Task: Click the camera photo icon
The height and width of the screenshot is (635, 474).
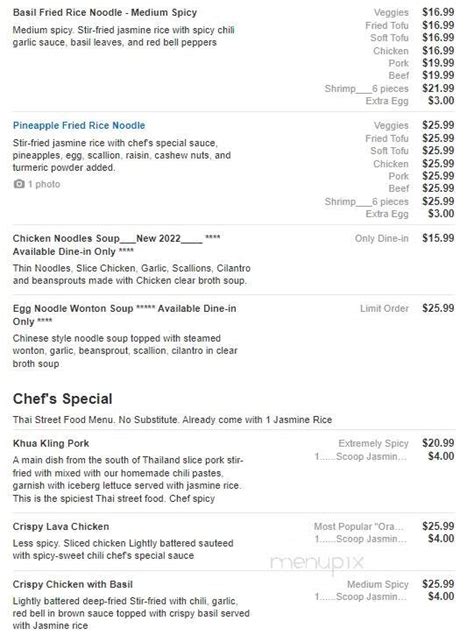Action: pyautogui.click(x=19, y=184)
